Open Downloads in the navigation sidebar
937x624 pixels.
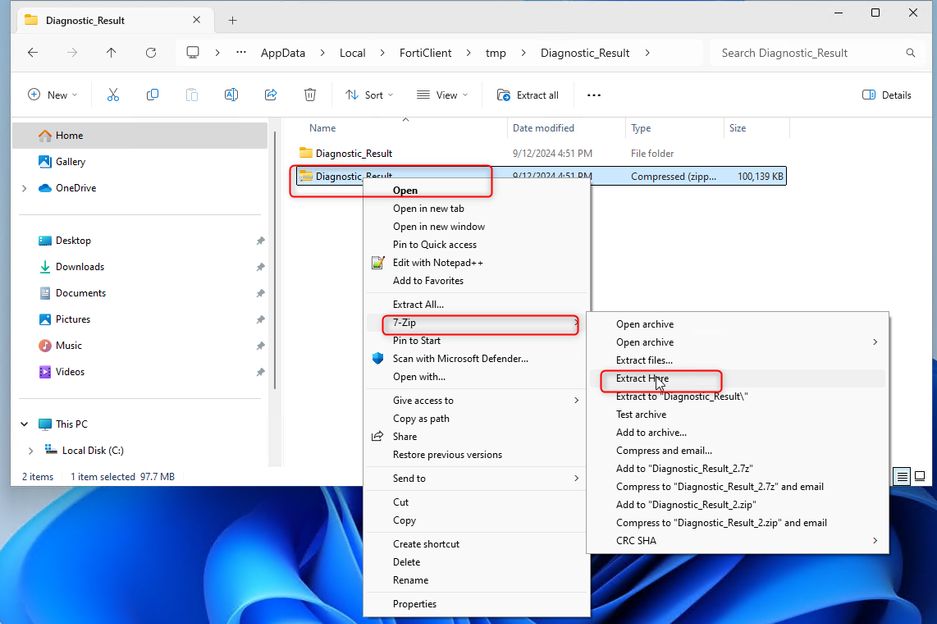(x=79, y=267)
